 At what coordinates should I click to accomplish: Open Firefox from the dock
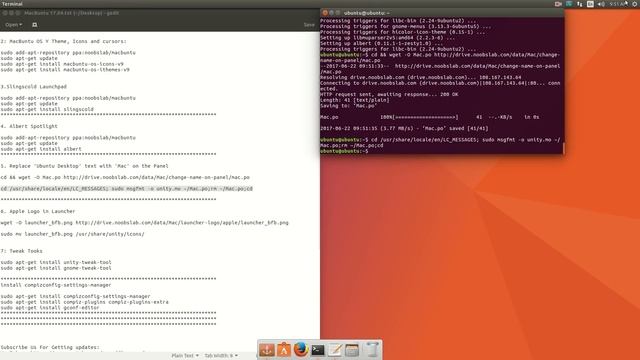click(x=301, y=350)
